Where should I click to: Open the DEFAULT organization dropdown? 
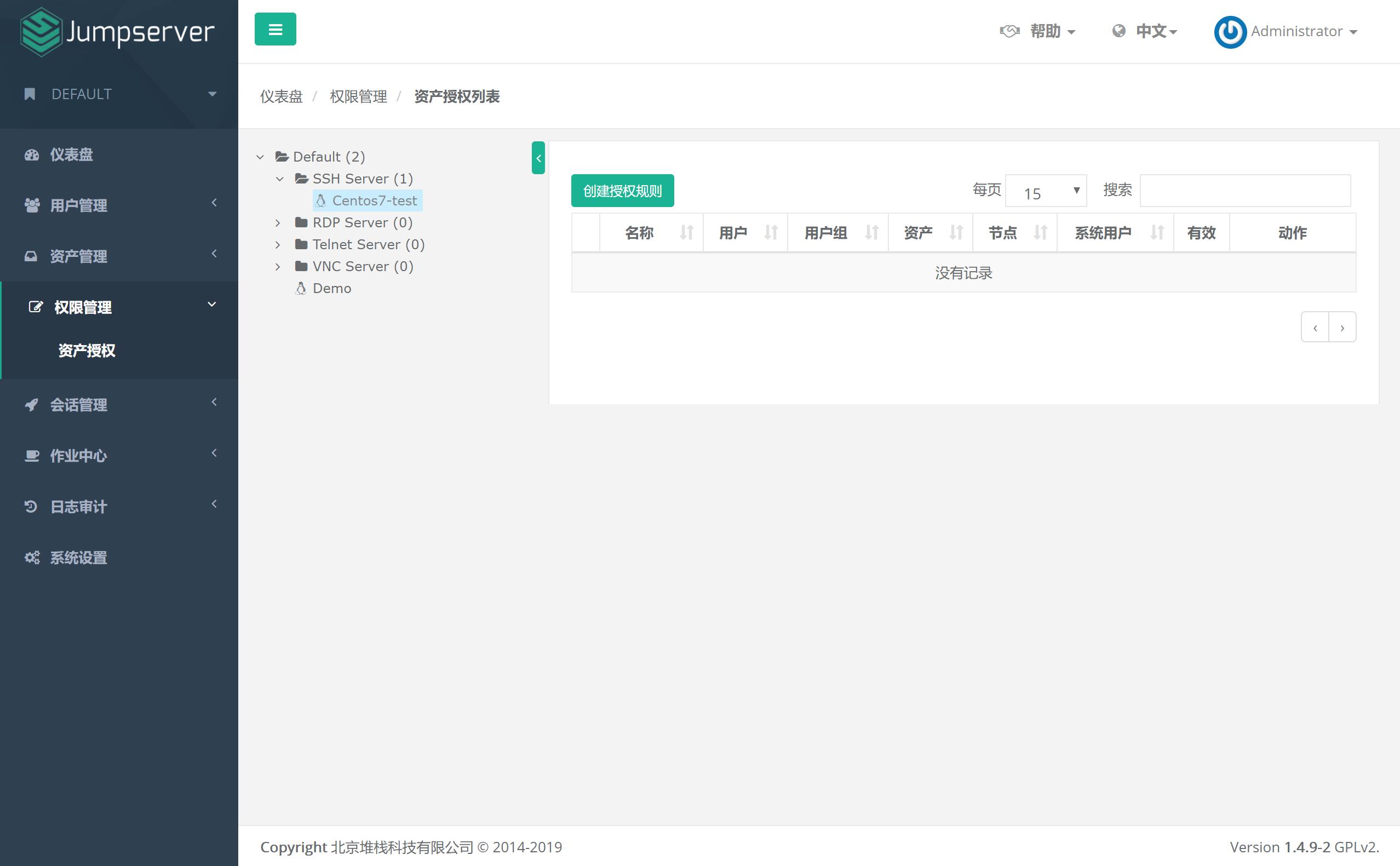click(119, 94)
